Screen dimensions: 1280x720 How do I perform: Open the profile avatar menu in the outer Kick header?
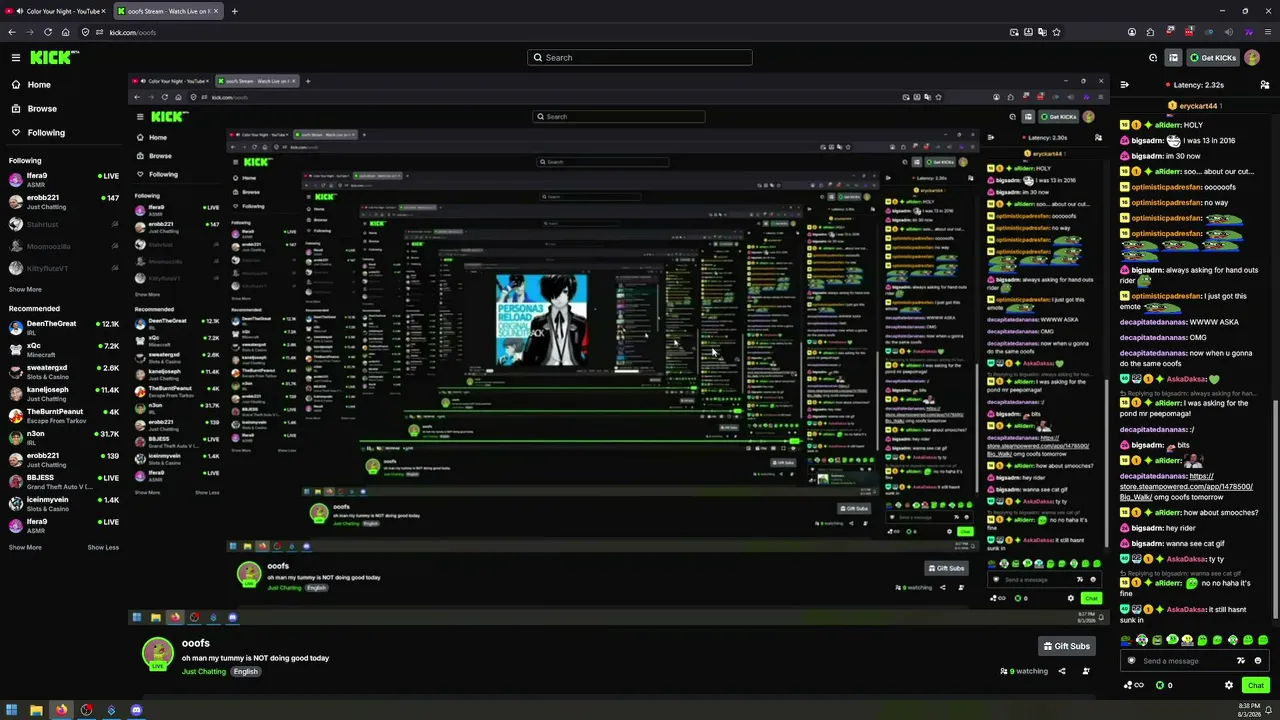pos(1252,58)
